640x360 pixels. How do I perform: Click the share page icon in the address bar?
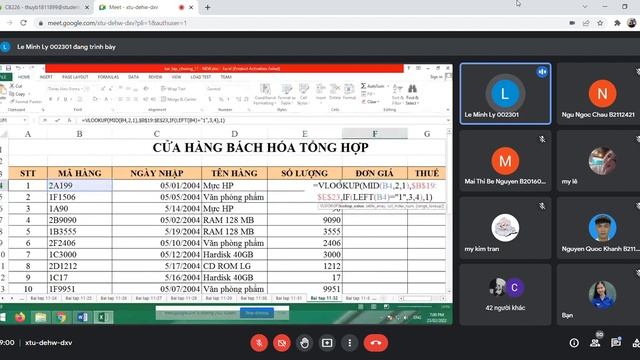click(x=586, y=23)
